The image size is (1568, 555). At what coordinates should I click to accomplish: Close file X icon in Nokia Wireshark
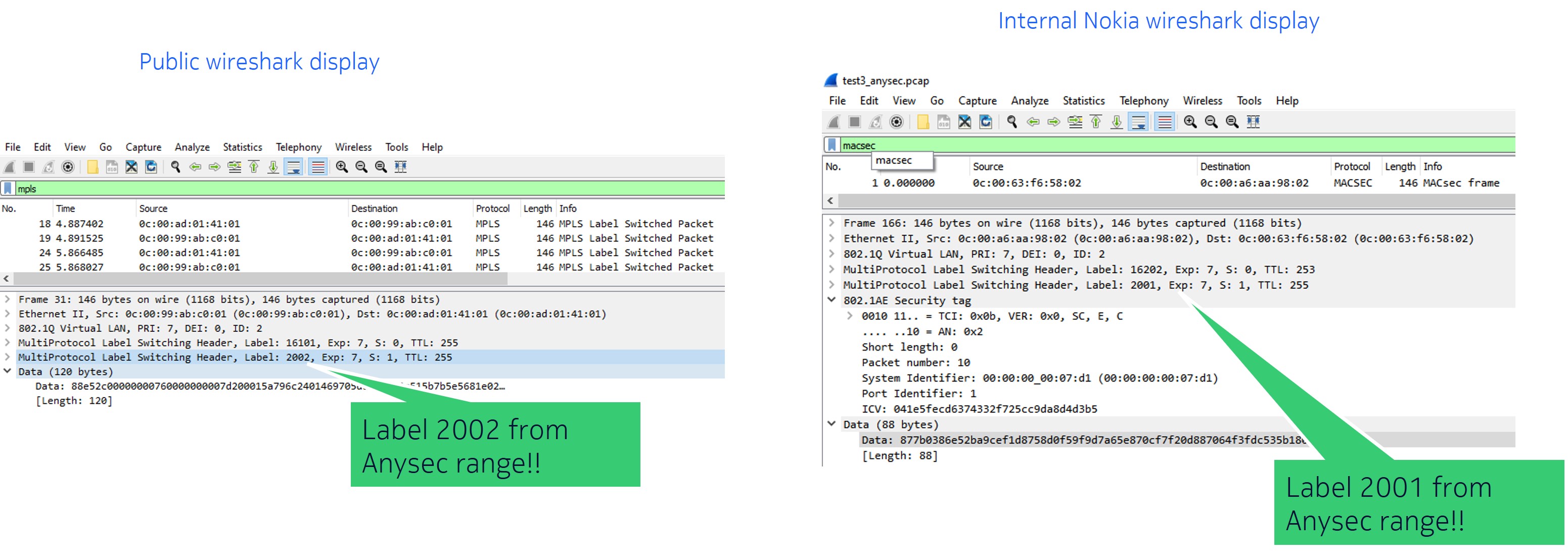965,122
